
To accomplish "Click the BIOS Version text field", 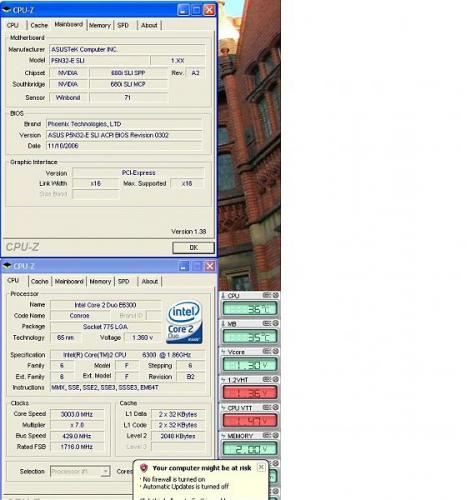I will coord(124,135).
